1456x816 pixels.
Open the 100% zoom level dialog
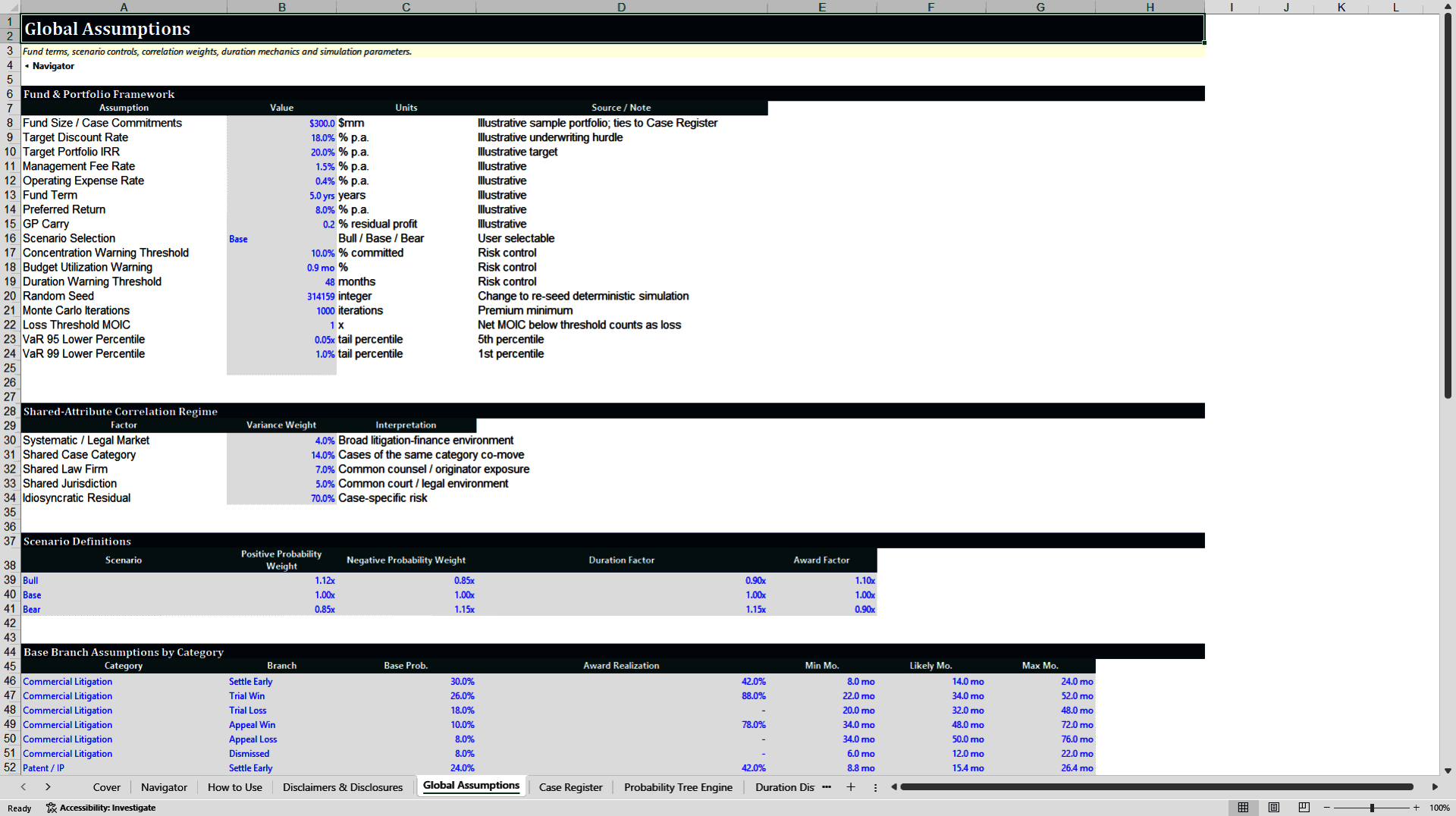(1439, 808)
